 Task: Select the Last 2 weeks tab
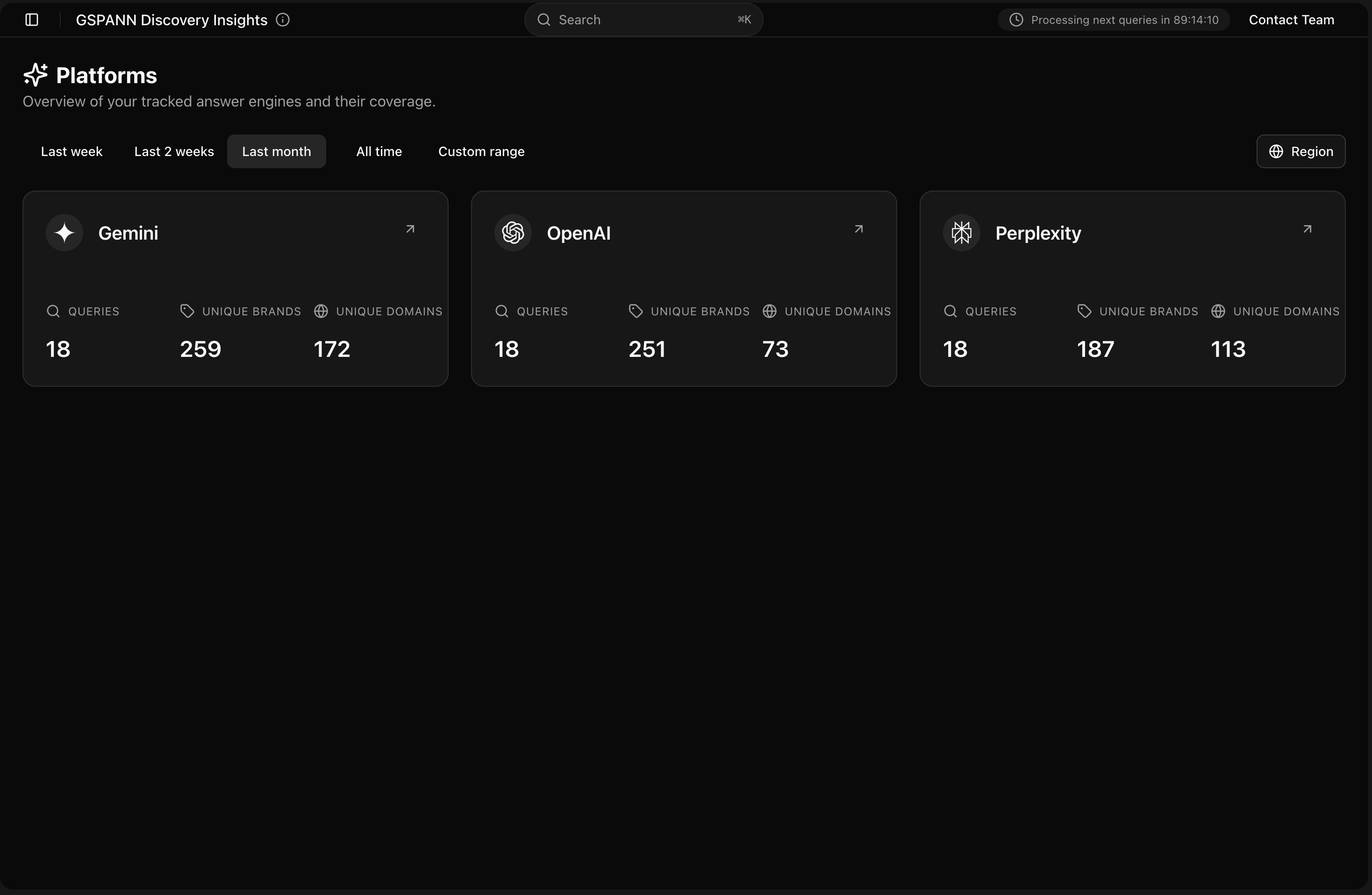coord(174,151)
